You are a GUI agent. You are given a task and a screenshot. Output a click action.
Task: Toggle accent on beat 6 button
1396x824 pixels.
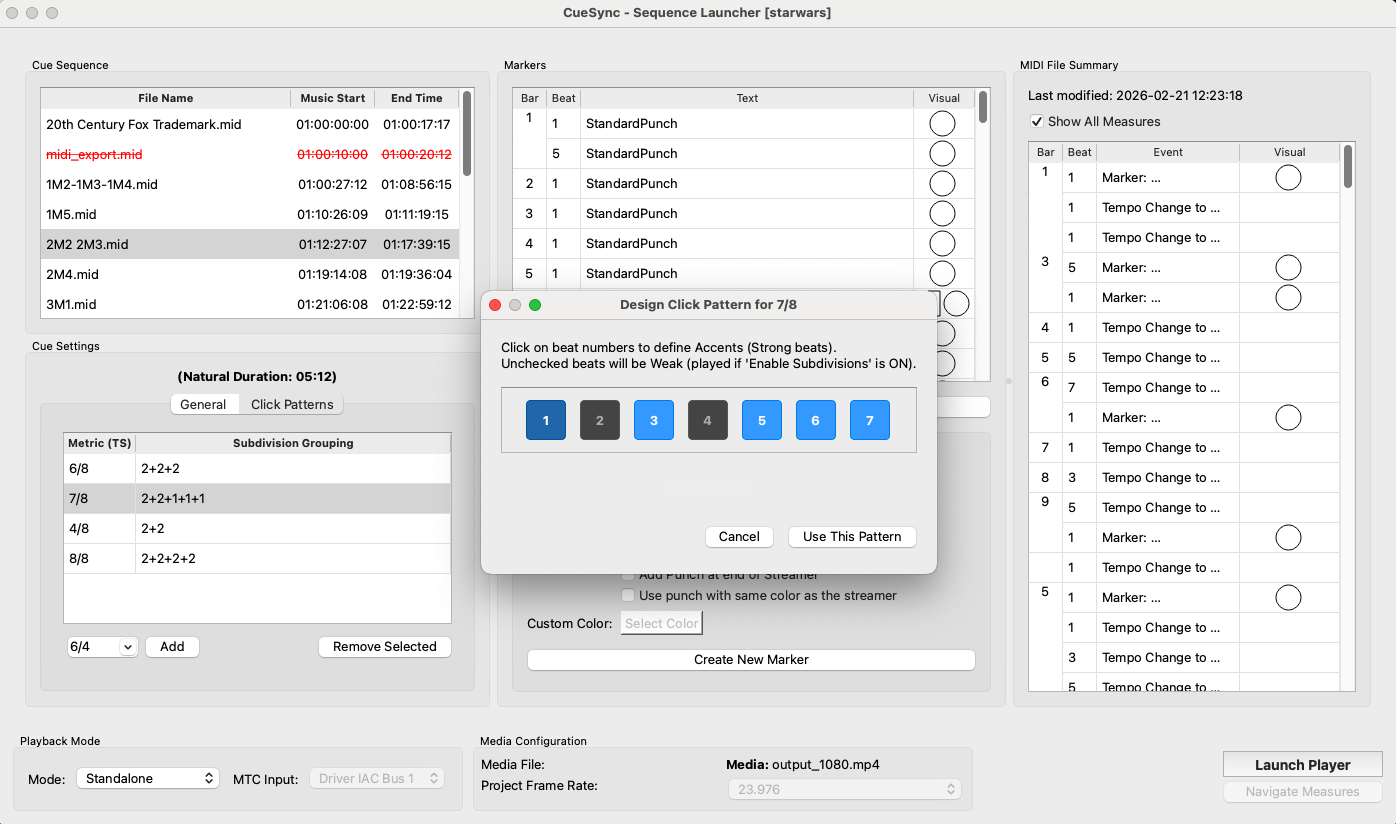point(816,420)
